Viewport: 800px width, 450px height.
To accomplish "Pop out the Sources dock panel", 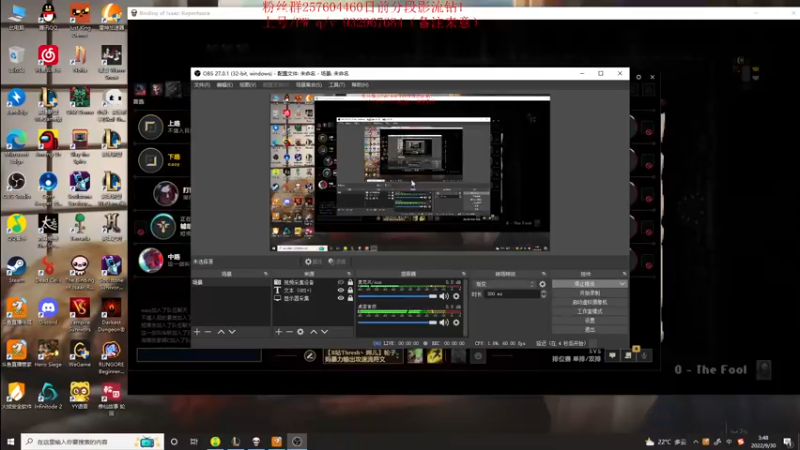I will pos(349,274).
